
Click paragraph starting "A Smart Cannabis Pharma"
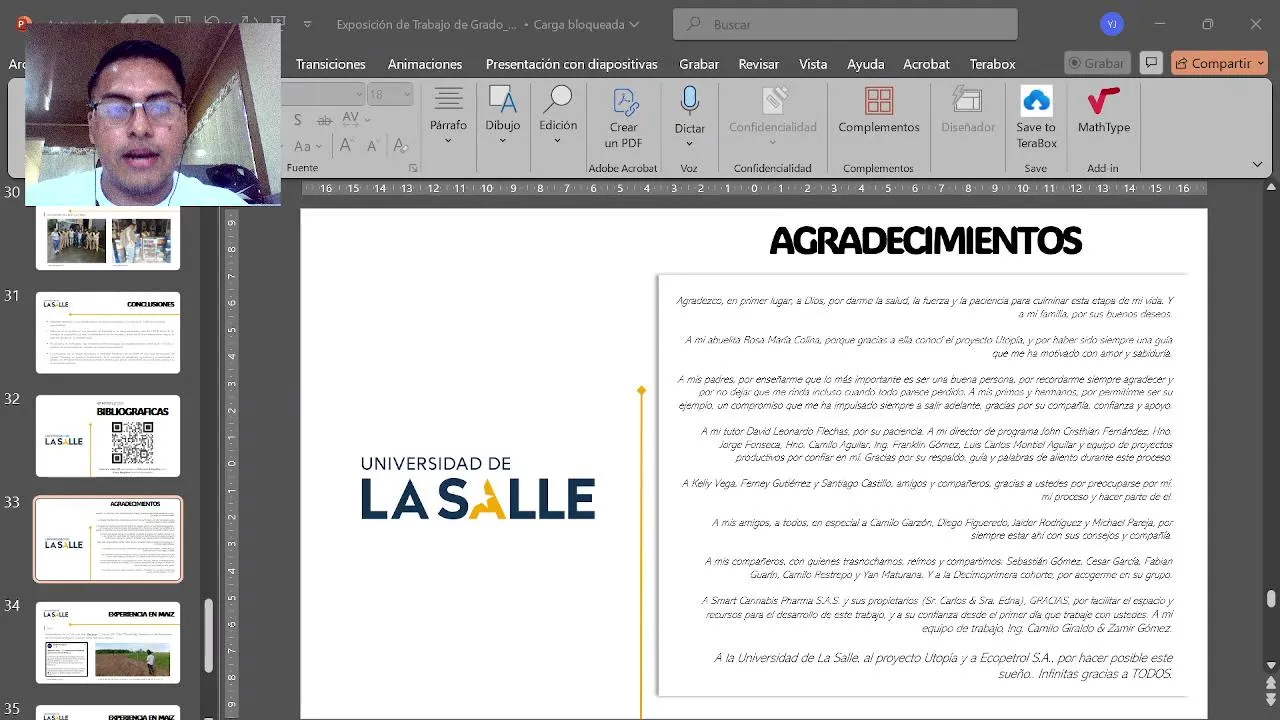pos(937,614)
